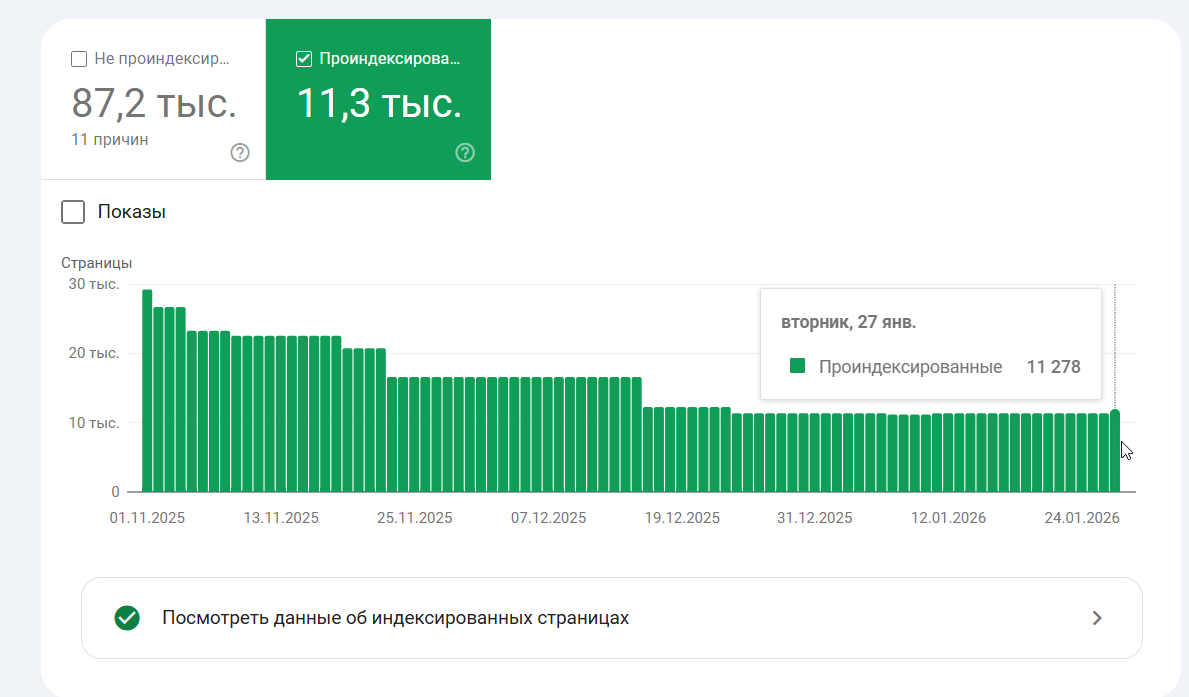This screenshot has height=697, width=1189.
Task: Click the '11 причин' text
Action: pos(110,140)
